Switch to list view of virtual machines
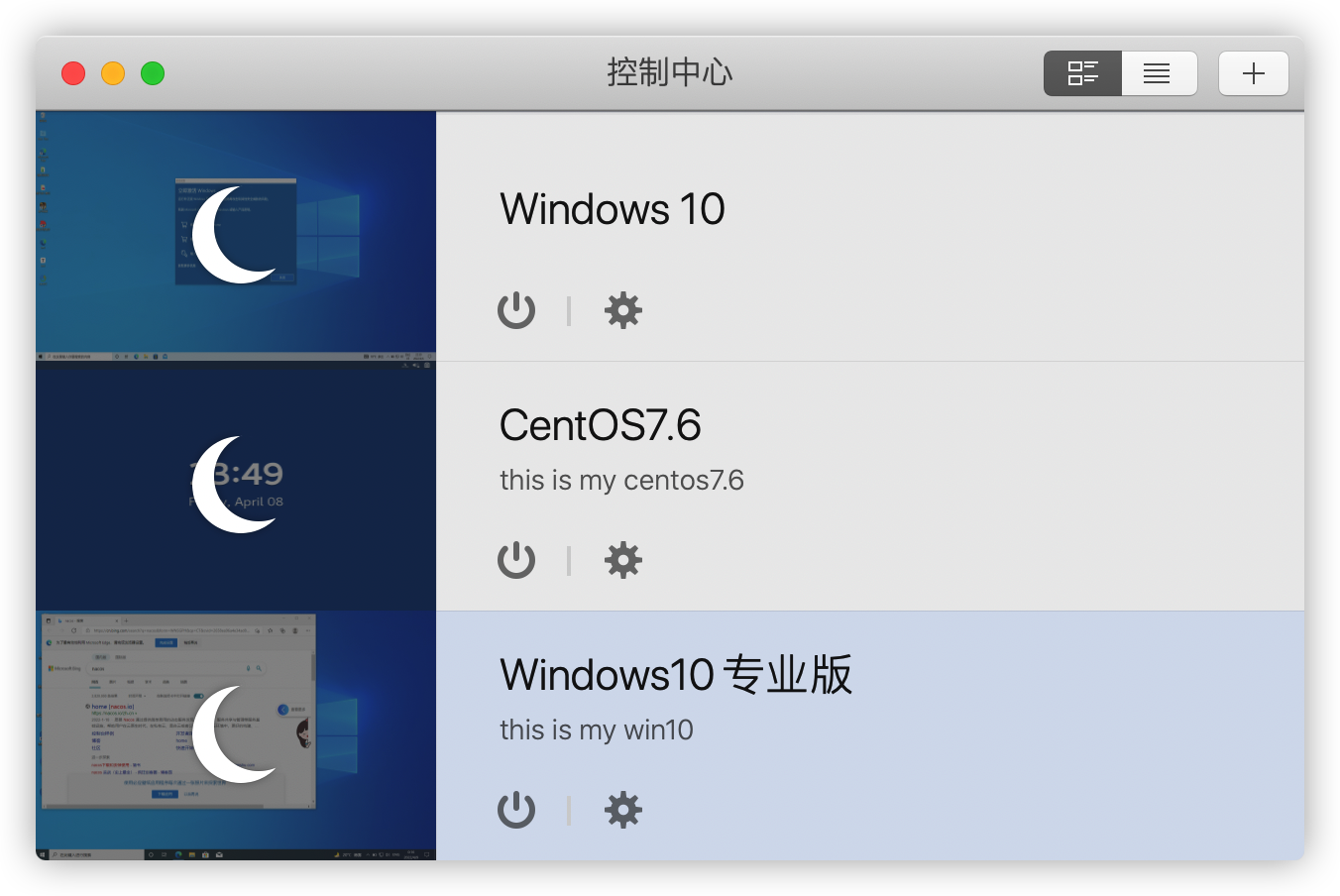 (x=1159, y=72)
